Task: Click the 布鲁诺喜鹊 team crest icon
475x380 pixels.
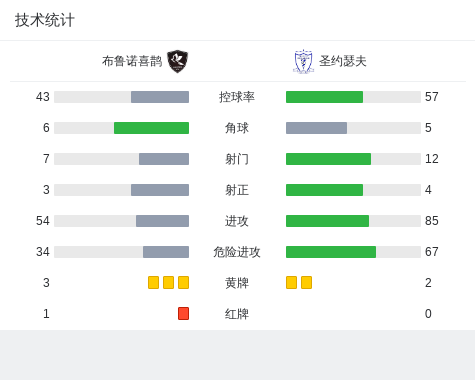Action: pos(178,61)
